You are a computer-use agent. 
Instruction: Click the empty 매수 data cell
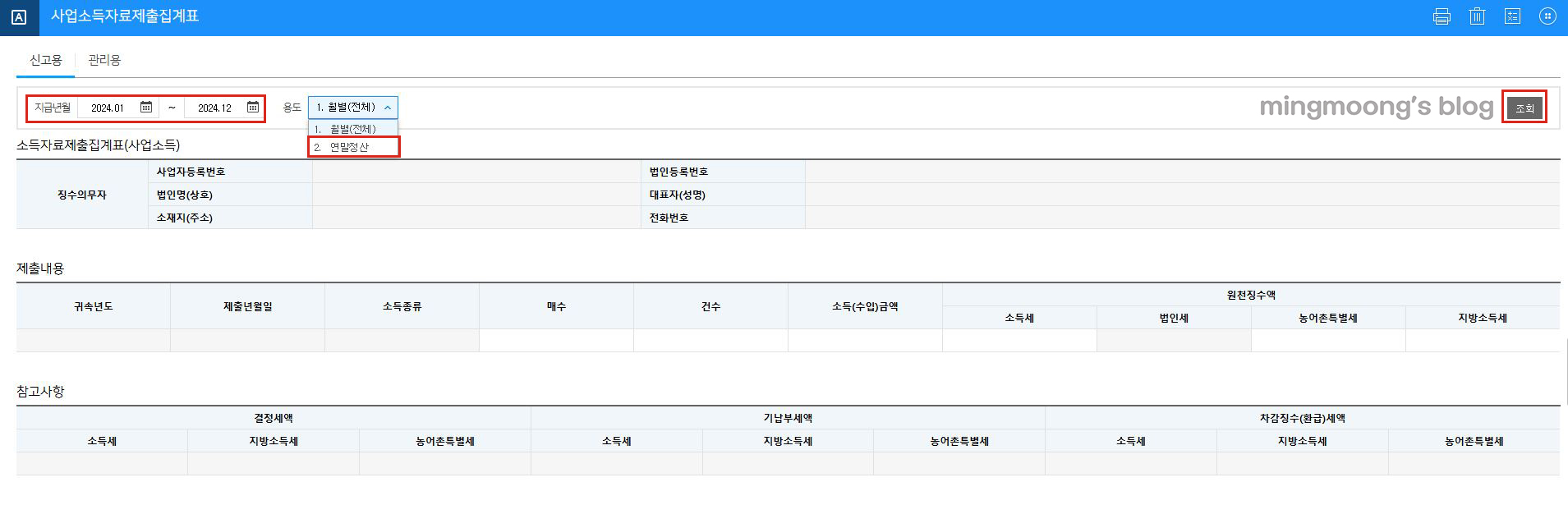coord(556,340)
